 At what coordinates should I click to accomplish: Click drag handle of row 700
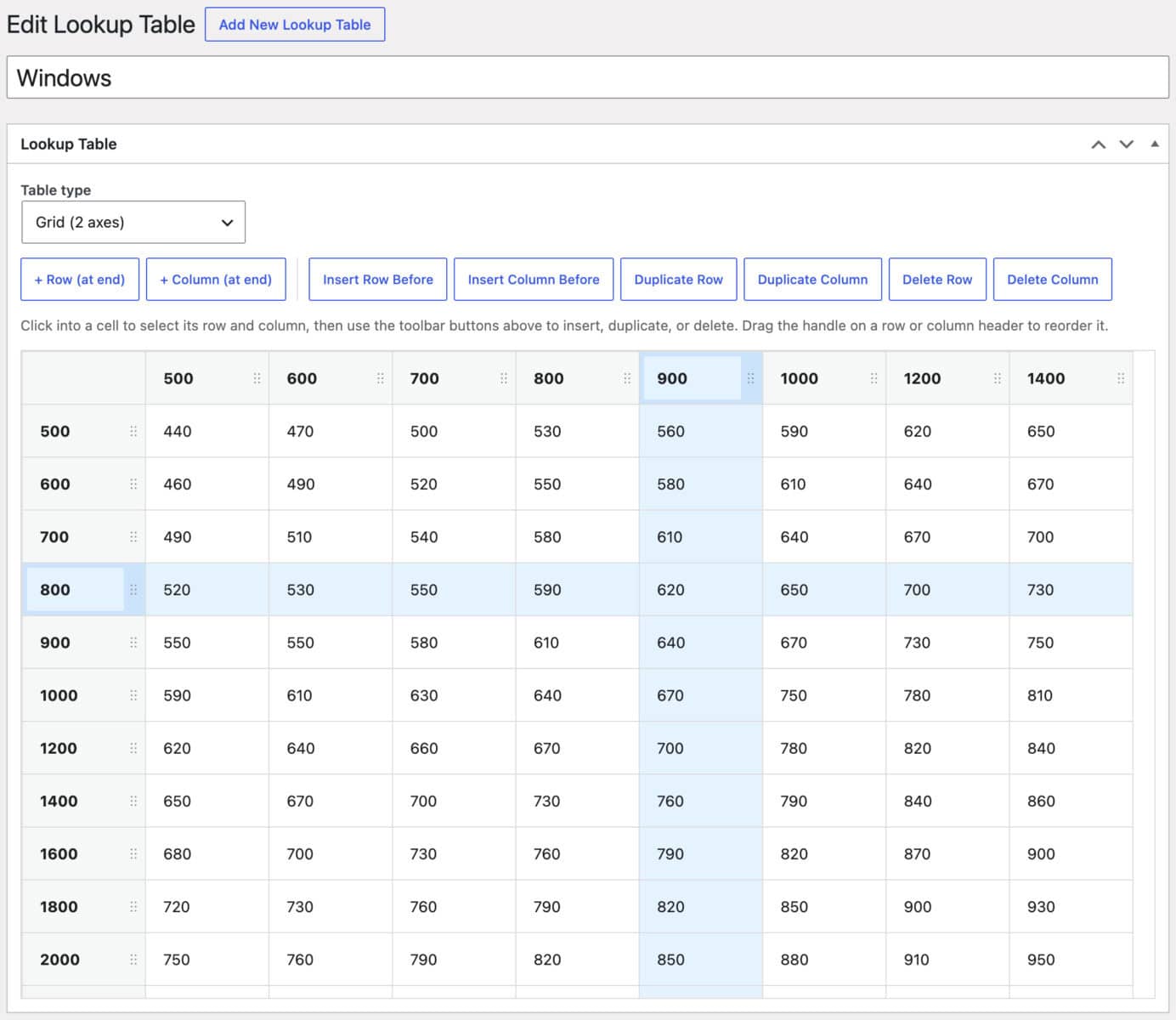click(133, 536)
